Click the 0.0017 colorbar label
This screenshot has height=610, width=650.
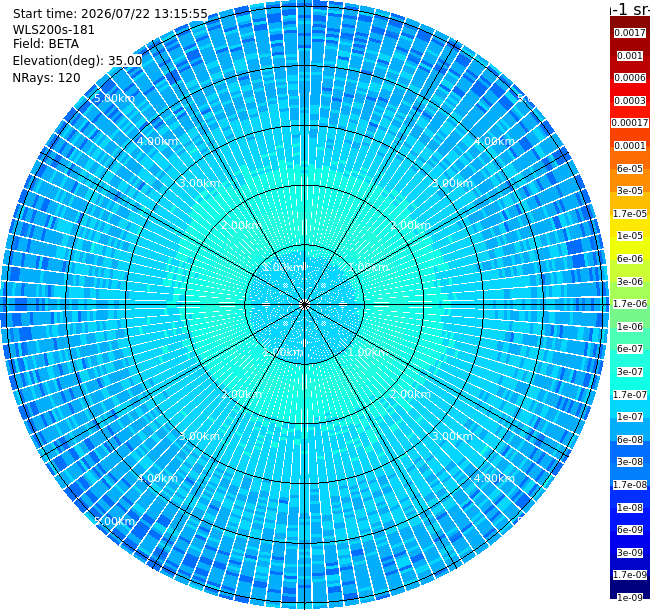630,33
